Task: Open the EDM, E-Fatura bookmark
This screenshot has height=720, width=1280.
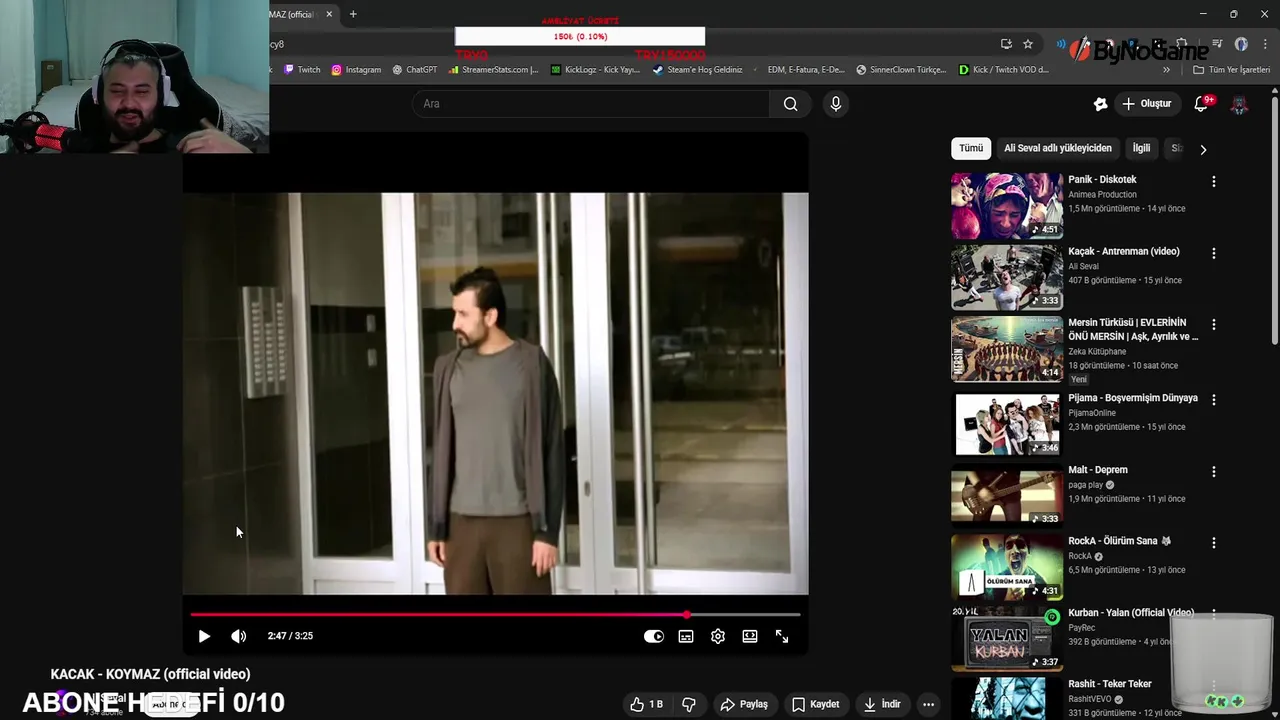Action: pyautogui.click(x=799, y=70)
